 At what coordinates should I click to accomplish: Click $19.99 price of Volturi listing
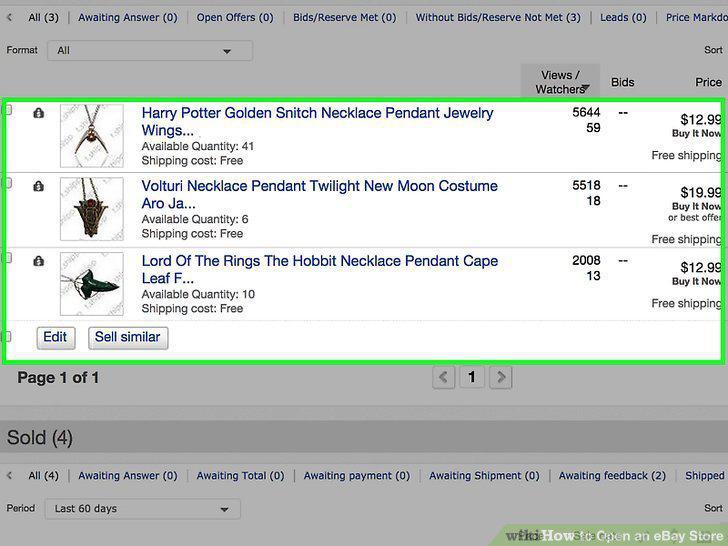coord(701,192)
